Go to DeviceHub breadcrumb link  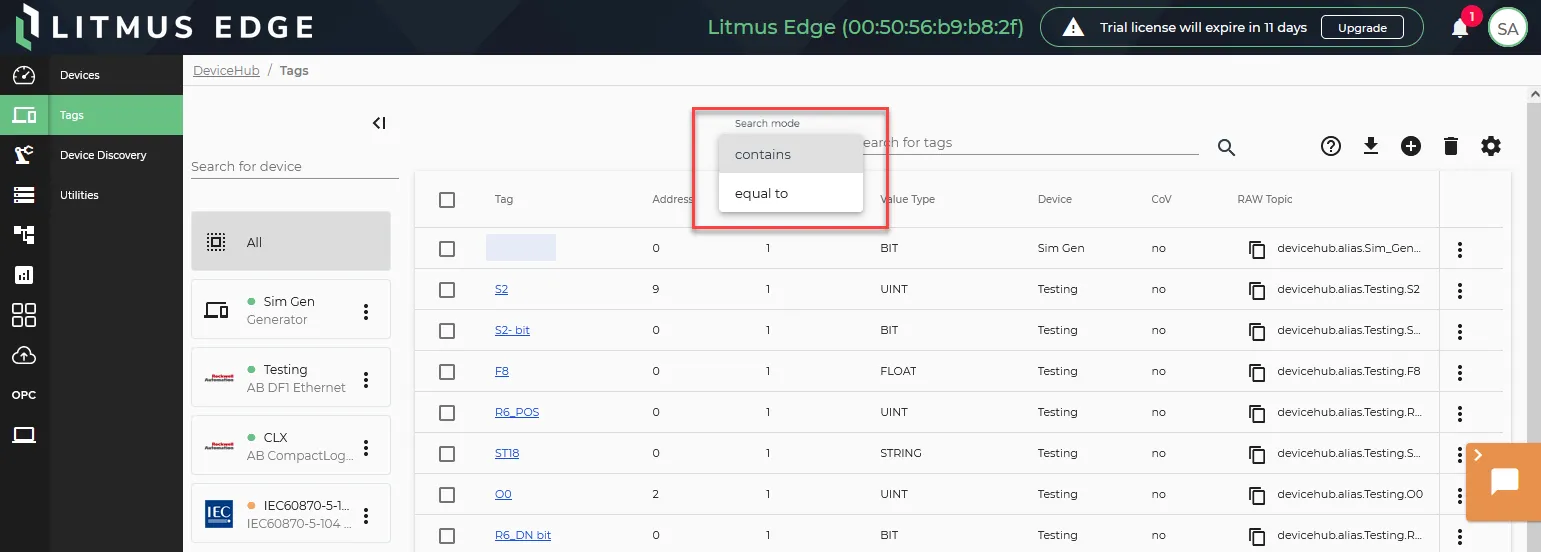226,70
